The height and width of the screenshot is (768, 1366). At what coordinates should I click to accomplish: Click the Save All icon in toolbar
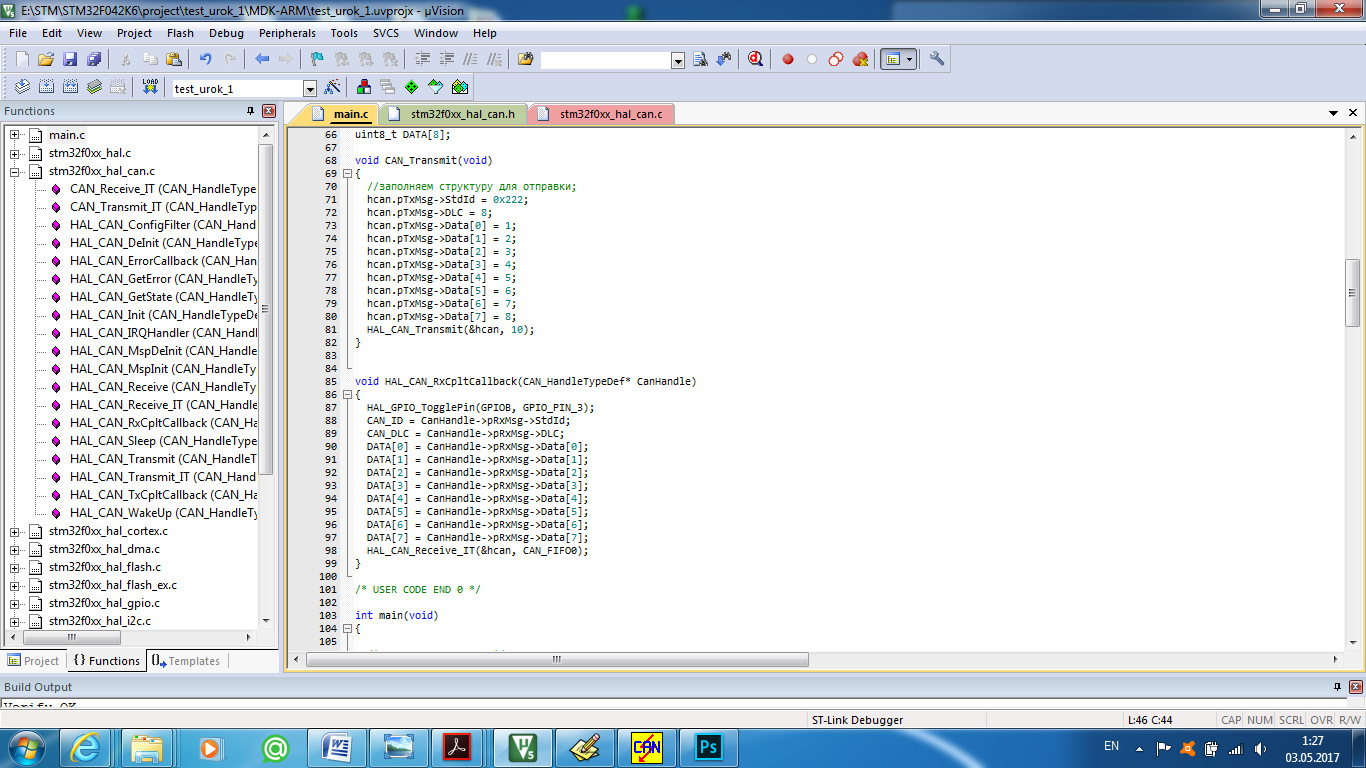(x=93, y=59)
